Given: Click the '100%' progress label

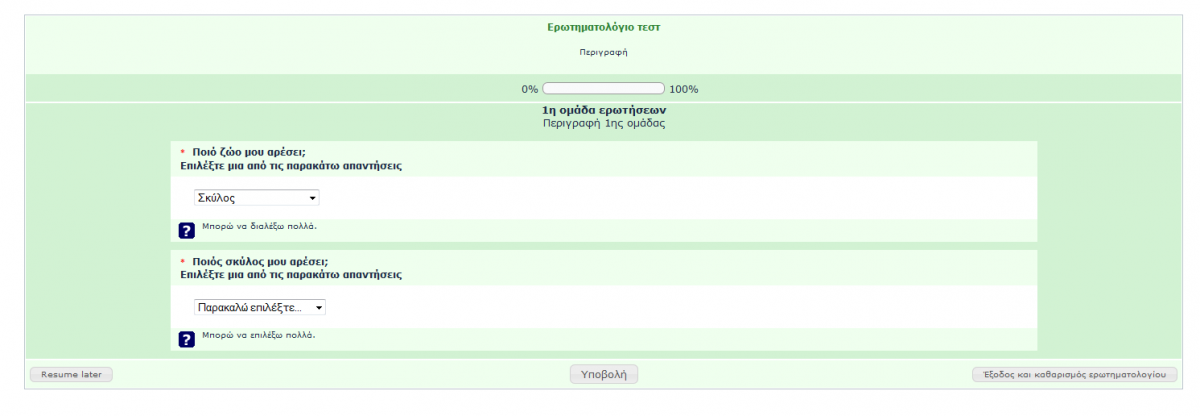Looking at the screenshot, I should (x=684, y=89).
